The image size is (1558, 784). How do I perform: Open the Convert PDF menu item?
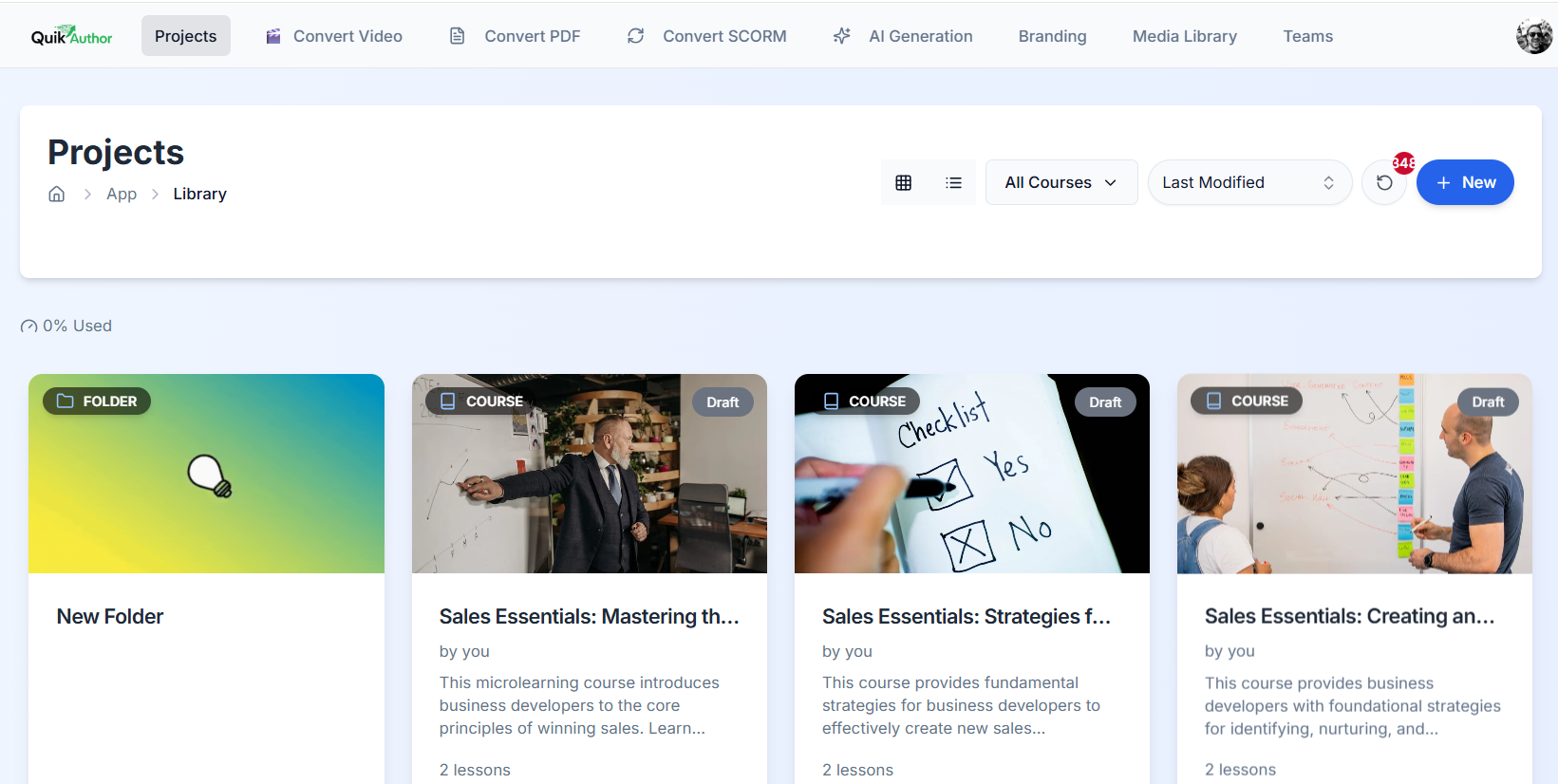click(515, 36)
